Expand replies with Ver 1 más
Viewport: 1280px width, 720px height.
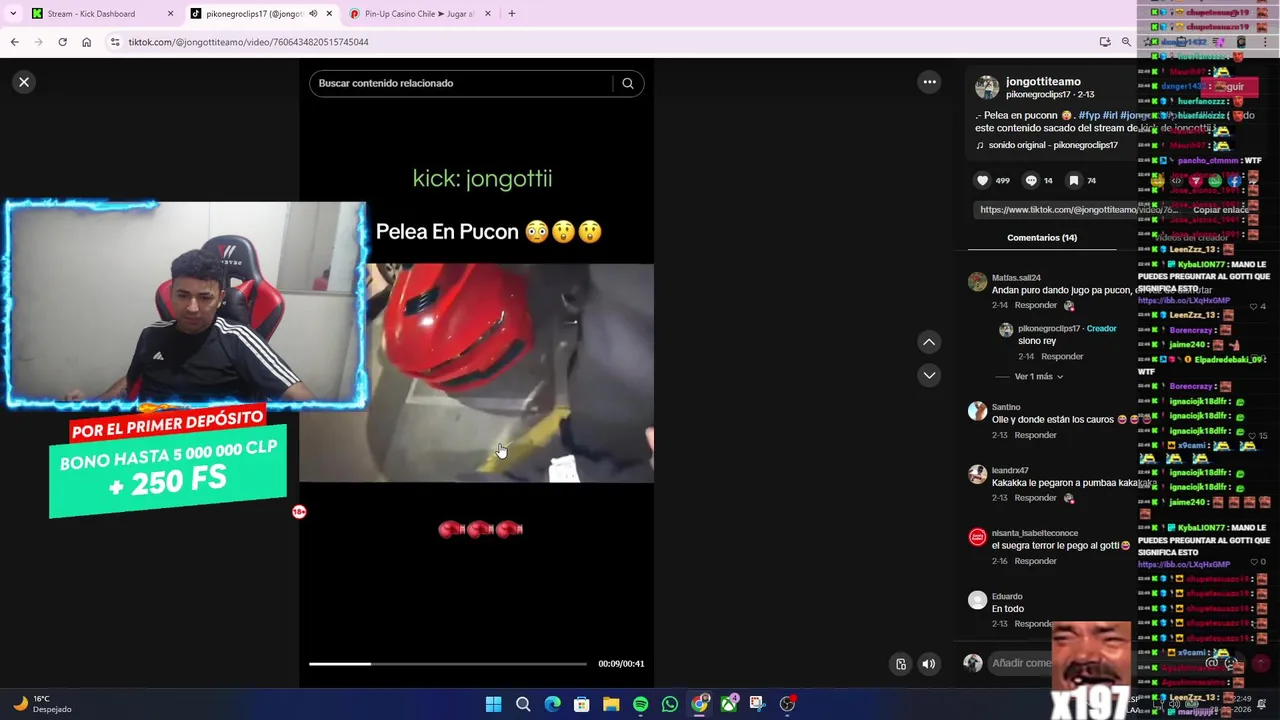pos(1039,377)
